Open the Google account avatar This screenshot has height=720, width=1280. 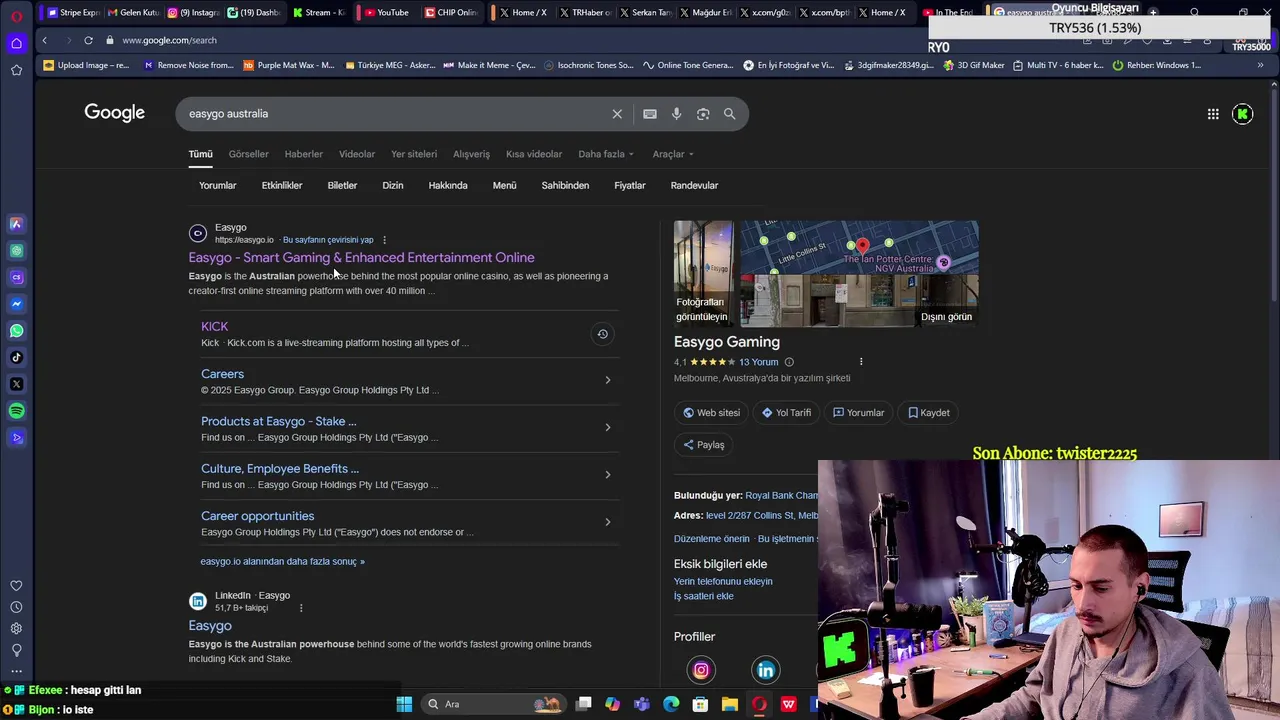point(1243,114)
